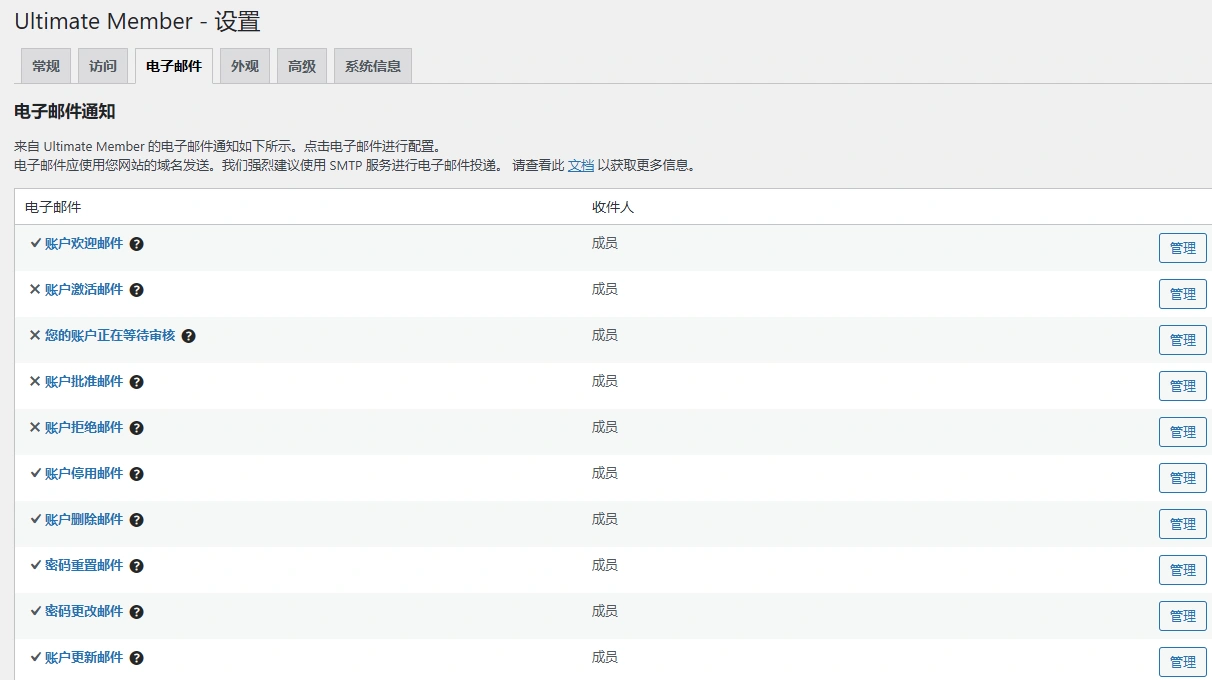Viewport: 1212px width, 680px height.
Task: Toggle the enabled checkmark for 账户欢迎邮件
Action: coord(35,243)
